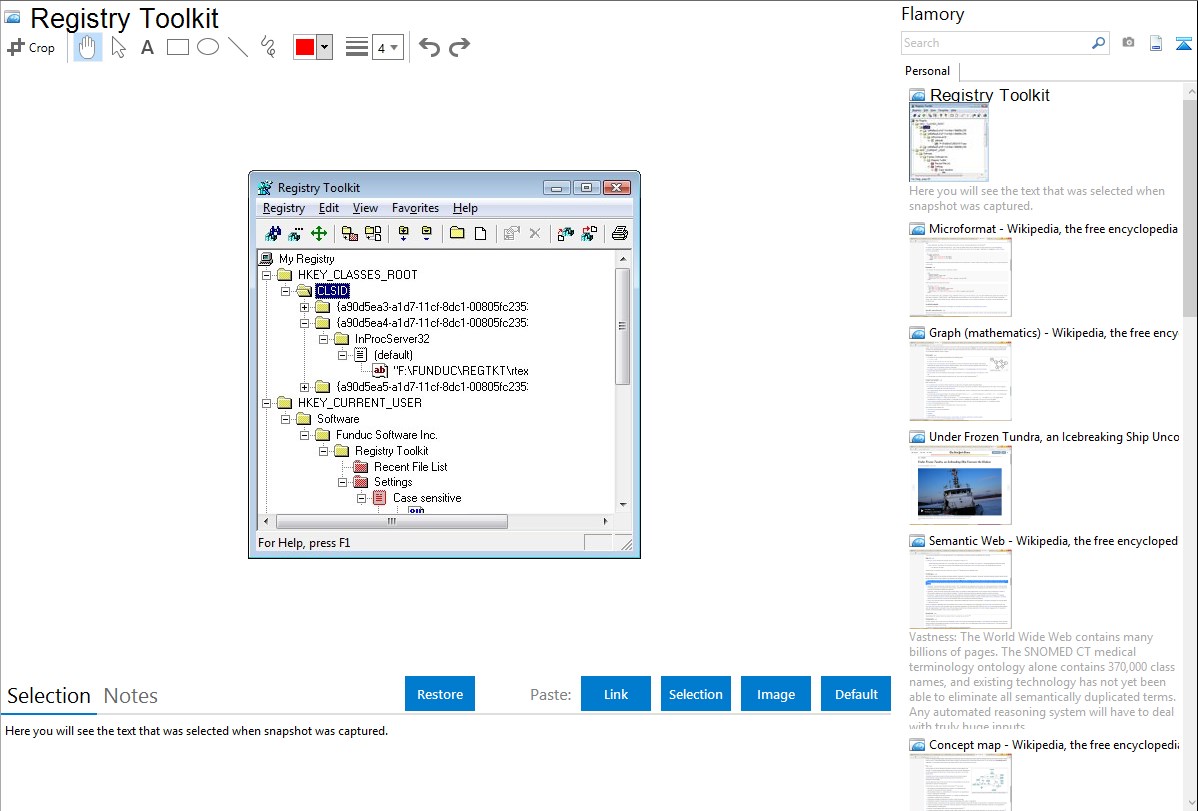Click the Paste Default button
Screen dimensions: 1198x811
pyautogui.click(x=856, y=694)
